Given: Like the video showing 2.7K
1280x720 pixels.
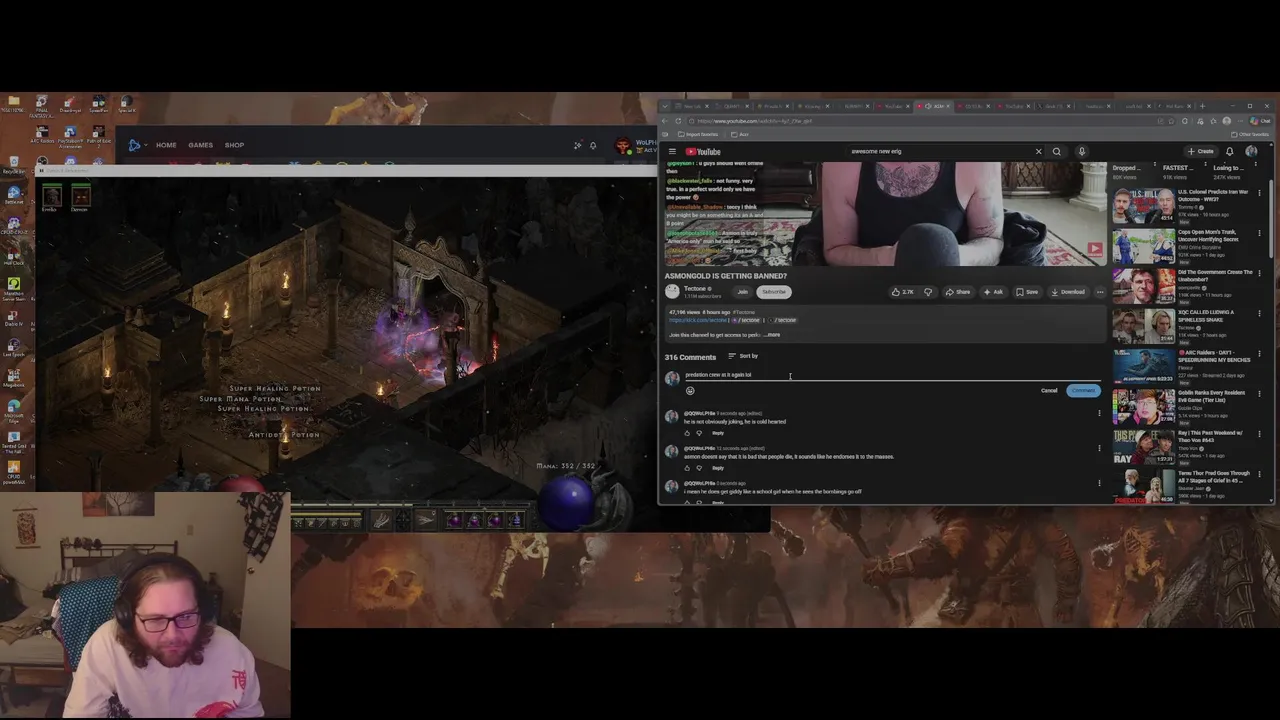Looking at the screenshot, I should 902,292.
